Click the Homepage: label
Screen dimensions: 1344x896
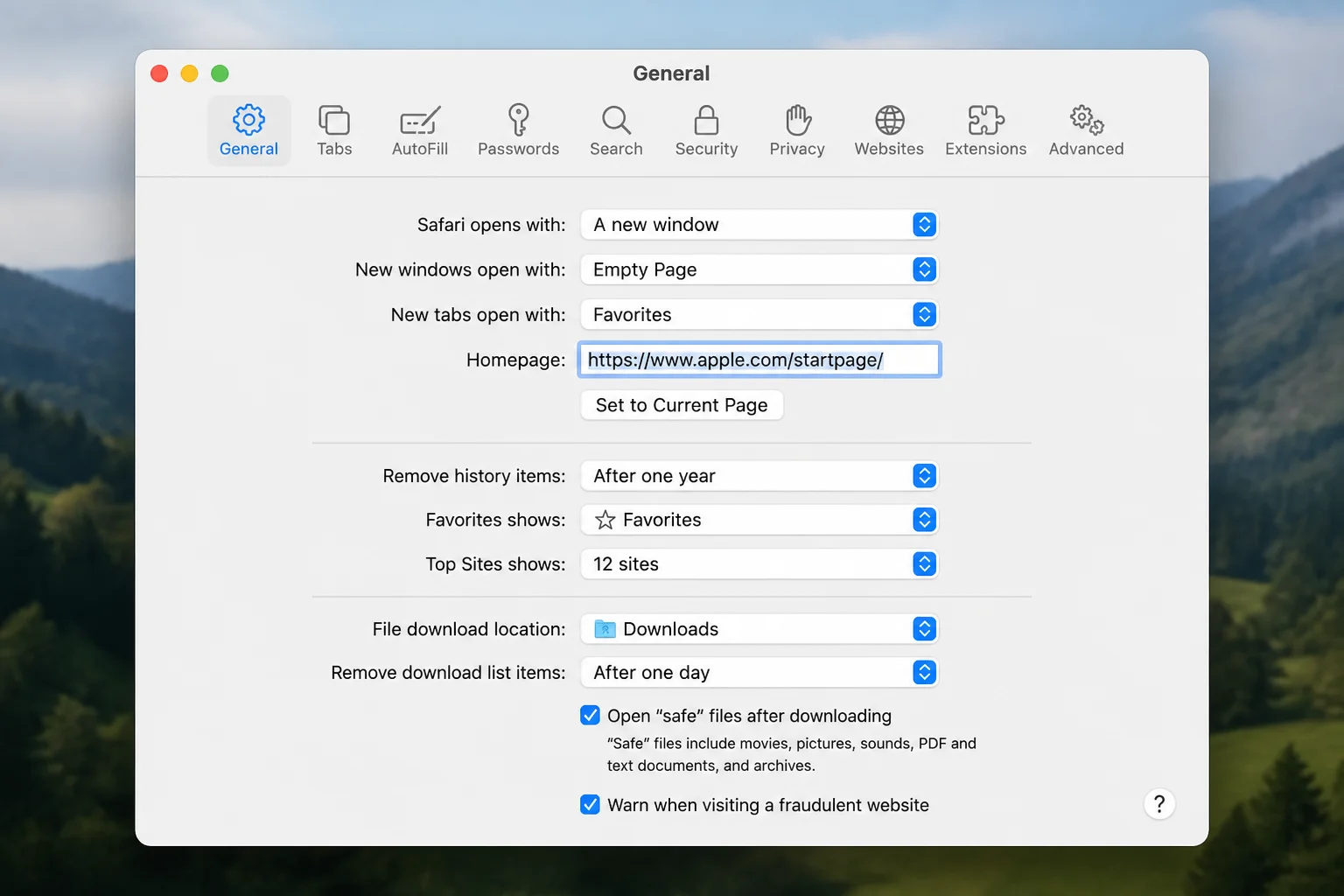pos(515,360)
